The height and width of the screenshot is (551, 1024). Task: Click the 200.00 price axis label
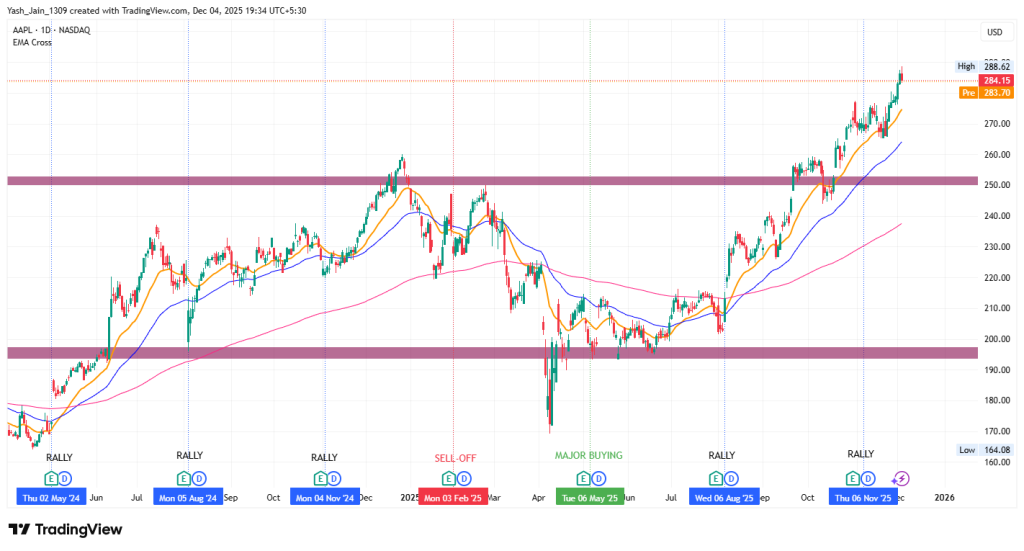click(997, 339)
